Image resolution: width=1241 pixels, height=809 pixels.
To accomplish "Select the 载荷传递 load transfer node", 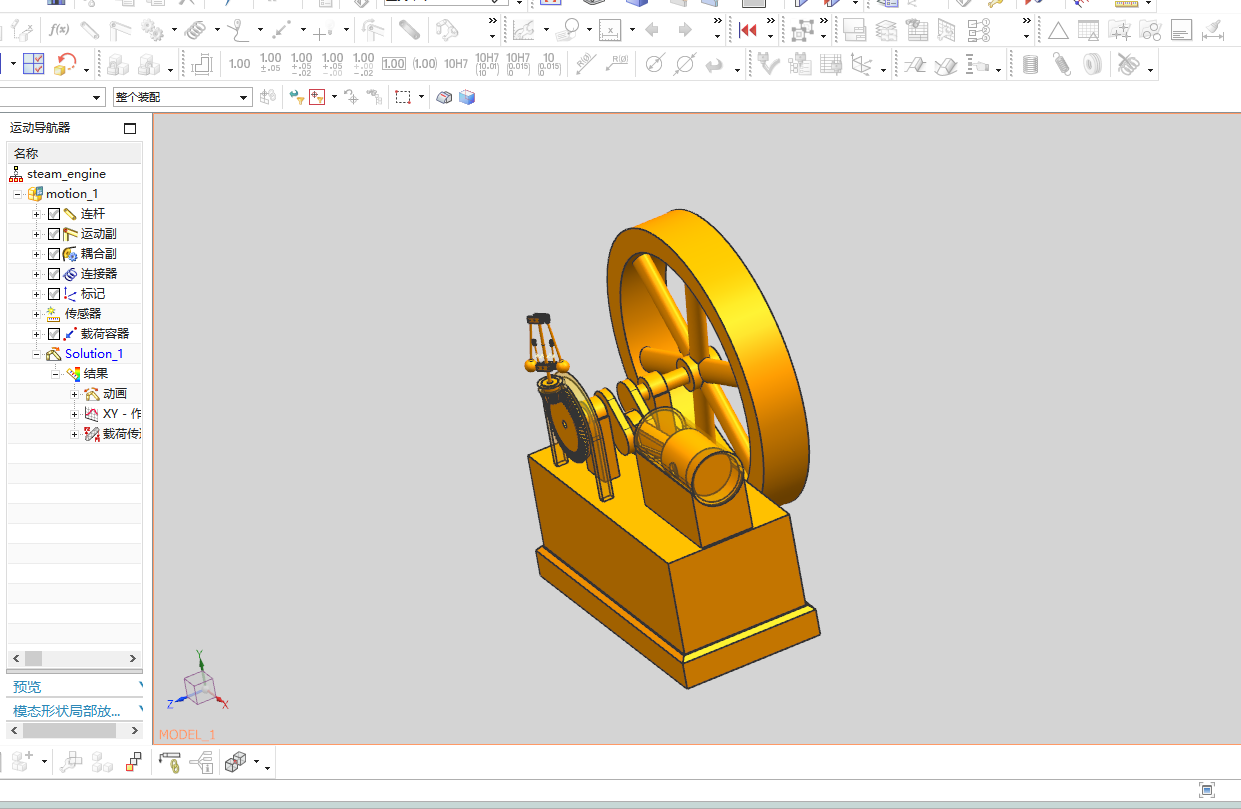I will [121, 434].
